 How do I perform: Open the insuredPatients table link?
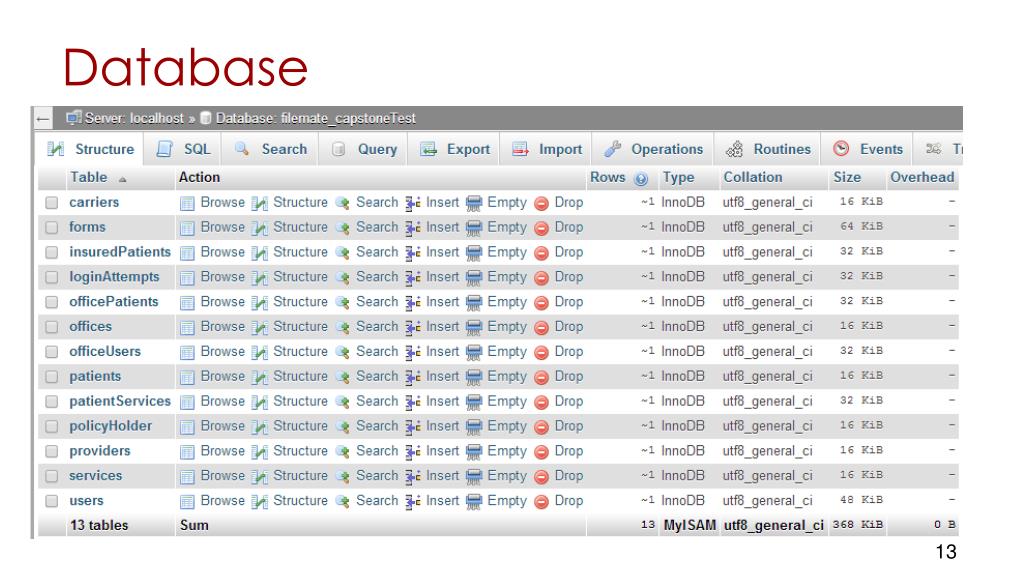[x=120, y=252]
